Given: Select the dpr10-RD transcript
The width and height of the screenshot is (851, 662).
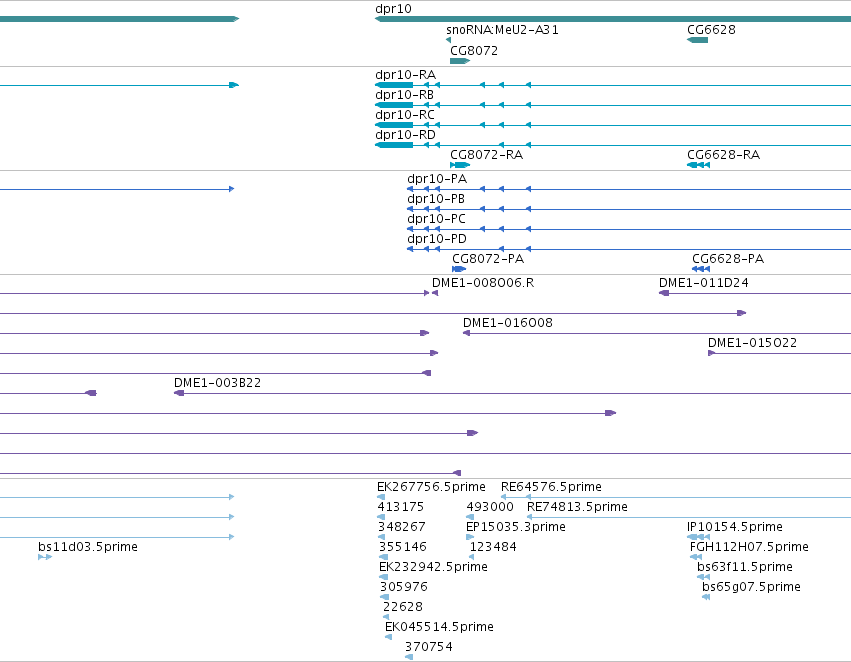Looking at the screenshot, I should (x=405, y=135).
